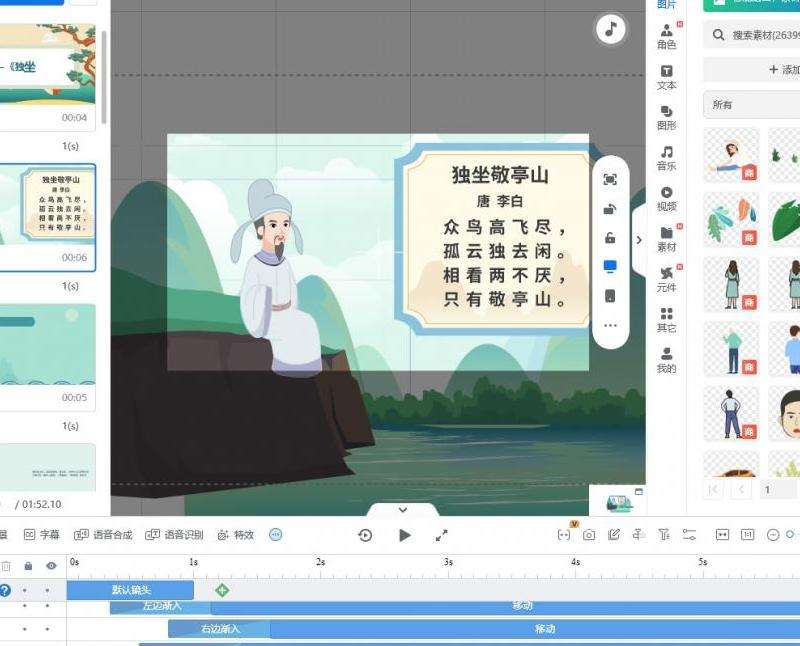Click the green add-camera diamond marker
The image size is (800, 646).
(x=222, y=590)
